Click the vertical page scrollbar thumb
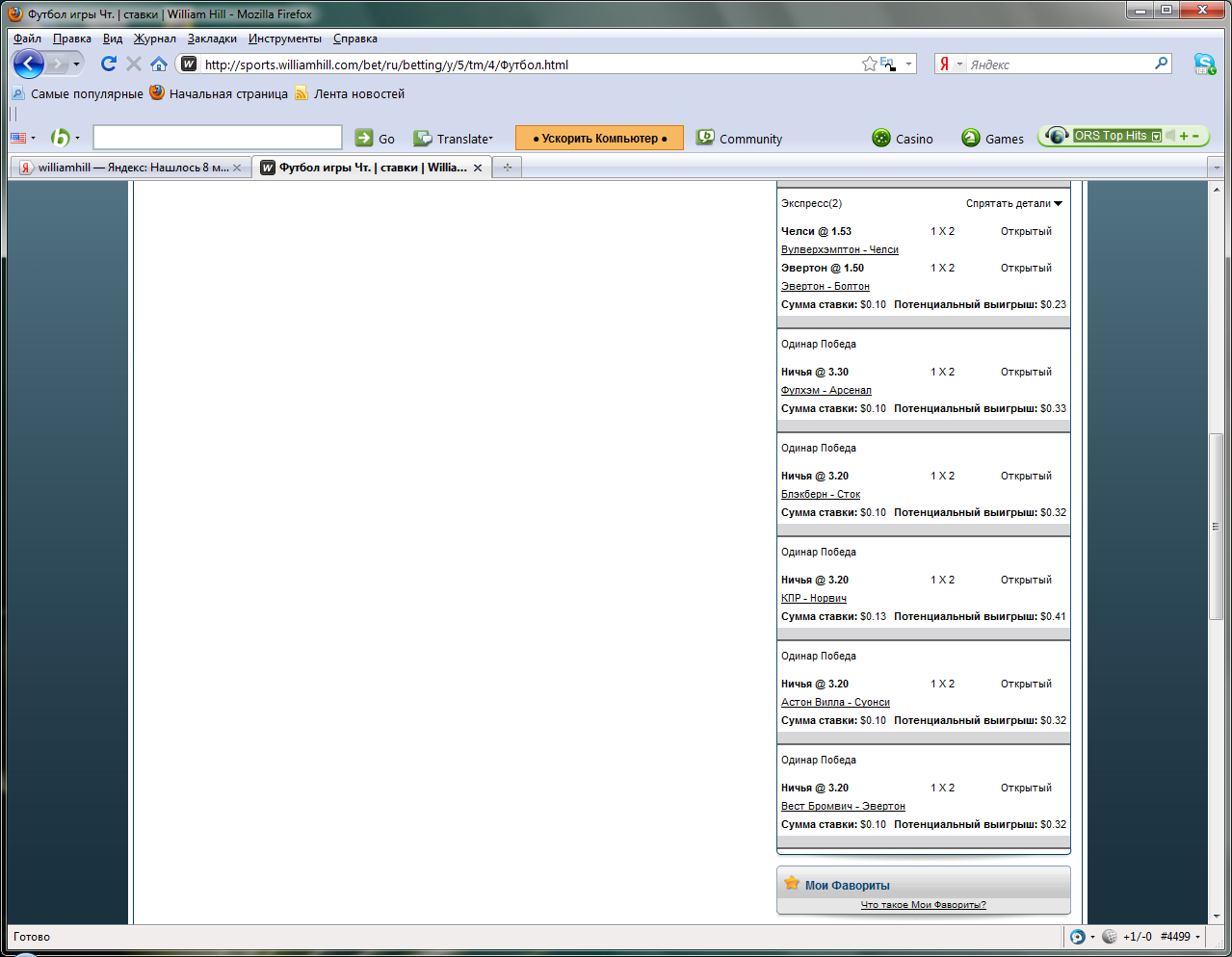The width and height of the screenshot is (1232, 957). (x=1216, y=526)
